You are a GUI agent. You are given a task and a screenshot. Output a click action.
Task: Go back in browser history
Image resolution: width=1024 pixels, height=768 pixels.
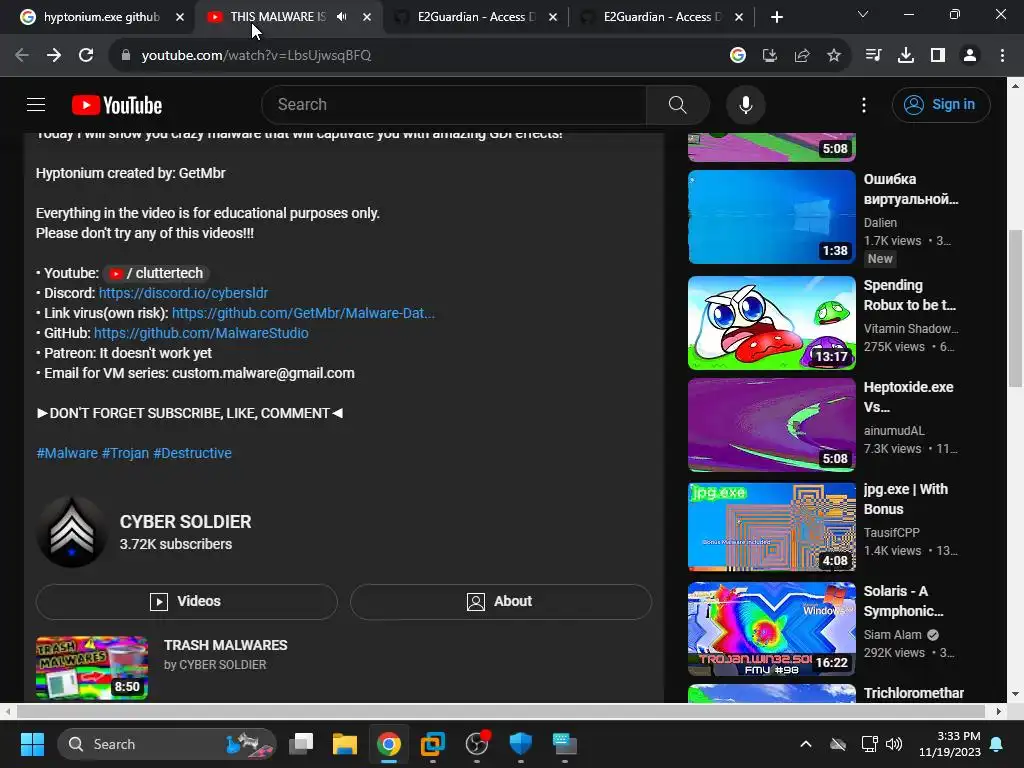[x=22, y=56]
